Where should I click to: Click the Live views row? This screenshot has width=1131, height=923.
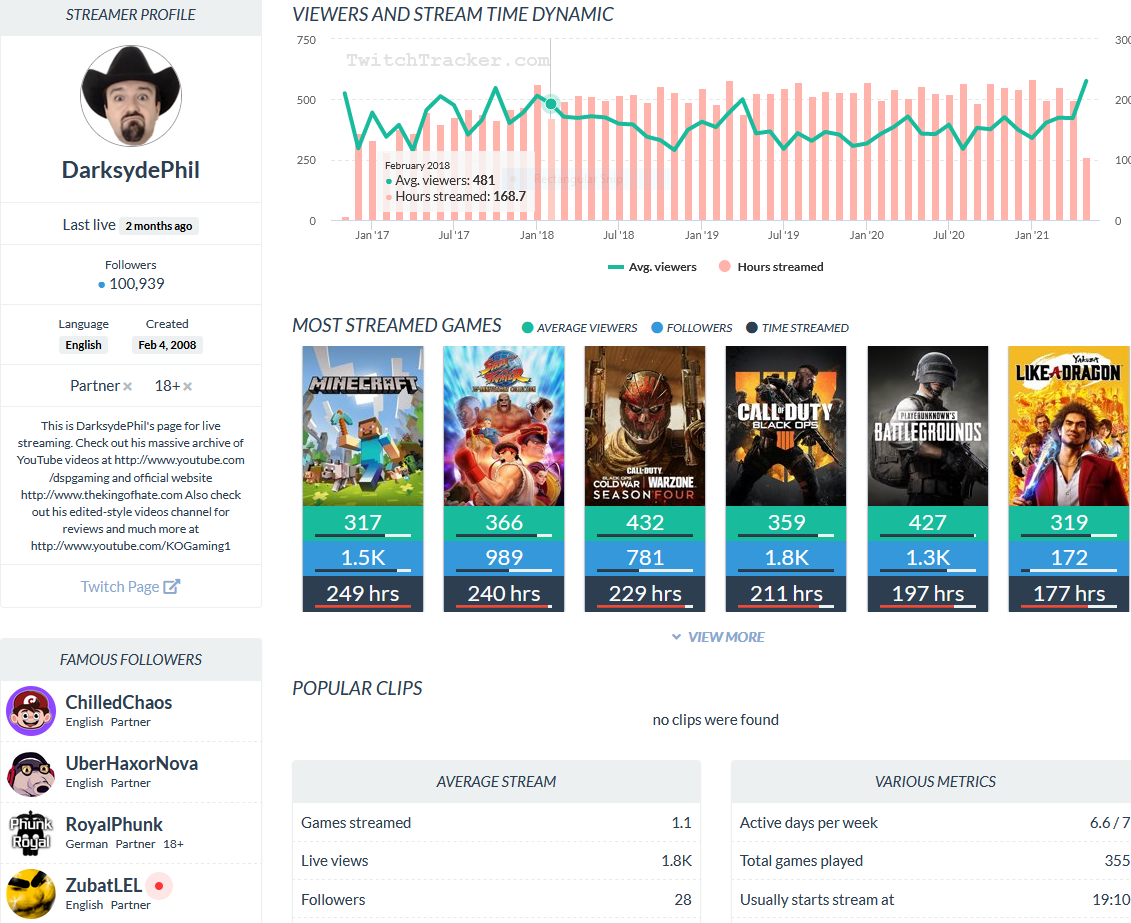(496, 861)
